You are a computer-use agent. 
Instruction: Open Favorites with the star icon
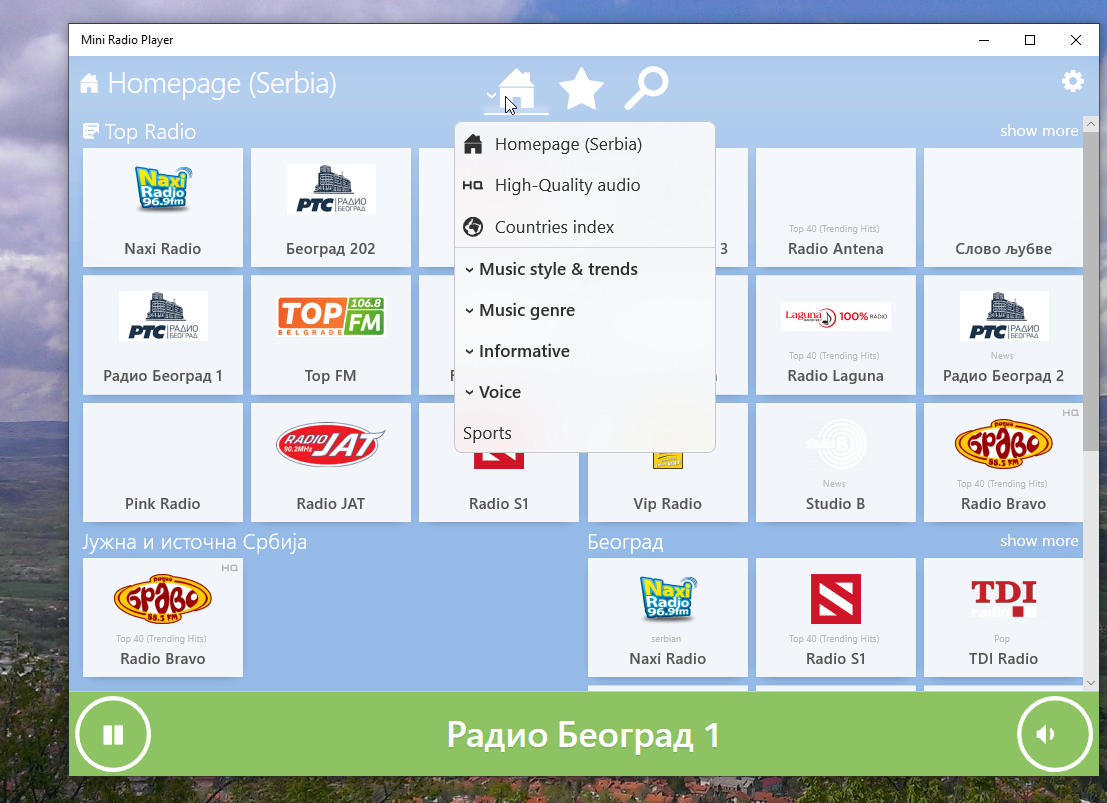581,89
